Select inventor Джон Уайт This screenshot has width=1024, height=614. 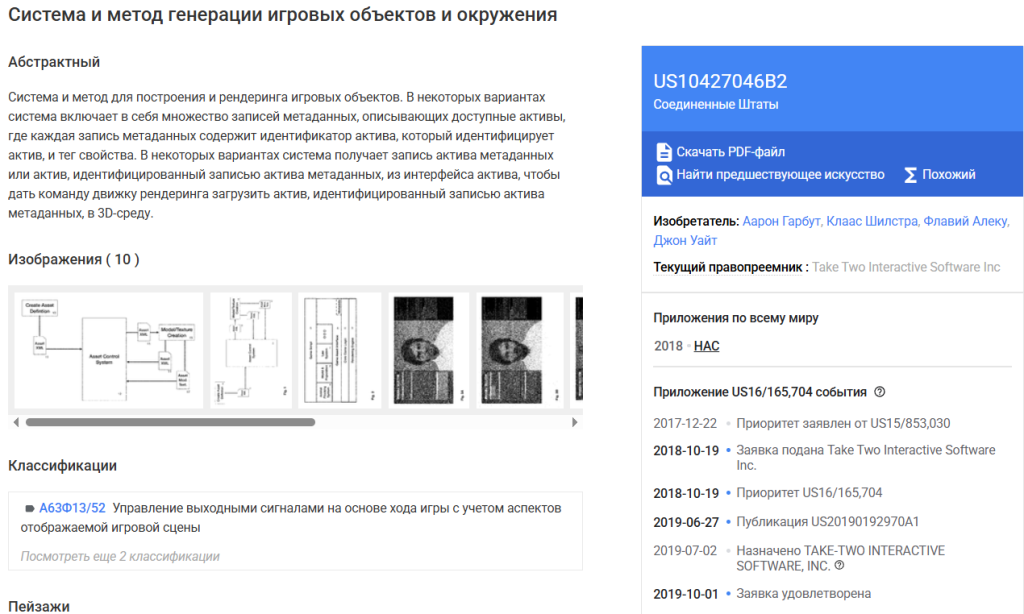[685, 241]
